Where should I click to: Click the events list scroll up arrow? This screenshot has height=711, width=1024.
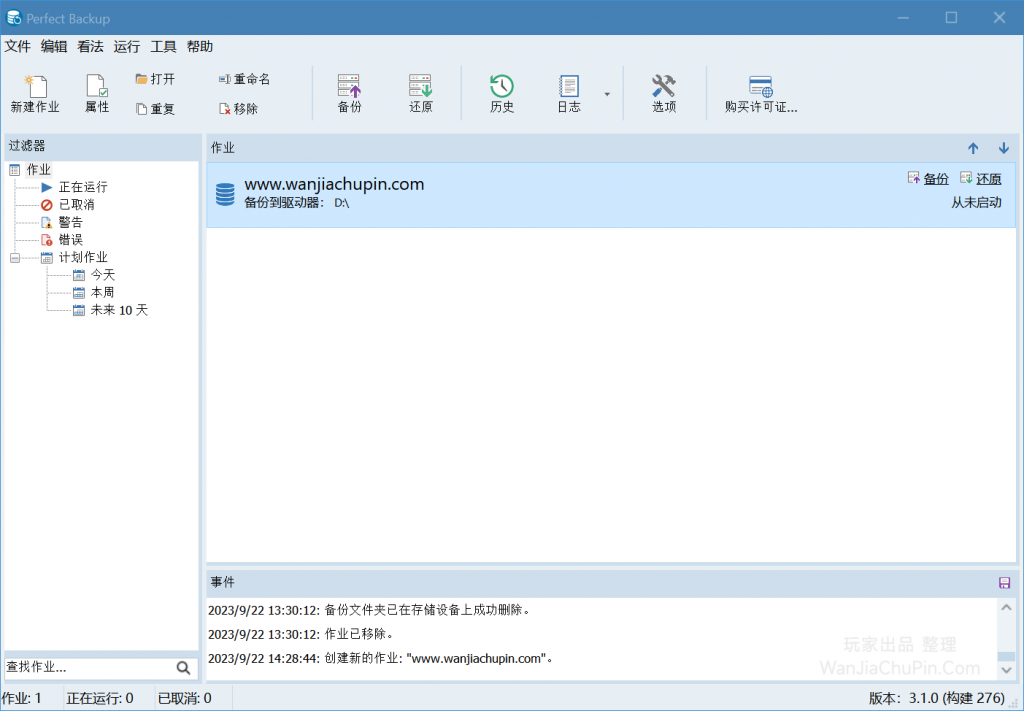click(1006, 607)
